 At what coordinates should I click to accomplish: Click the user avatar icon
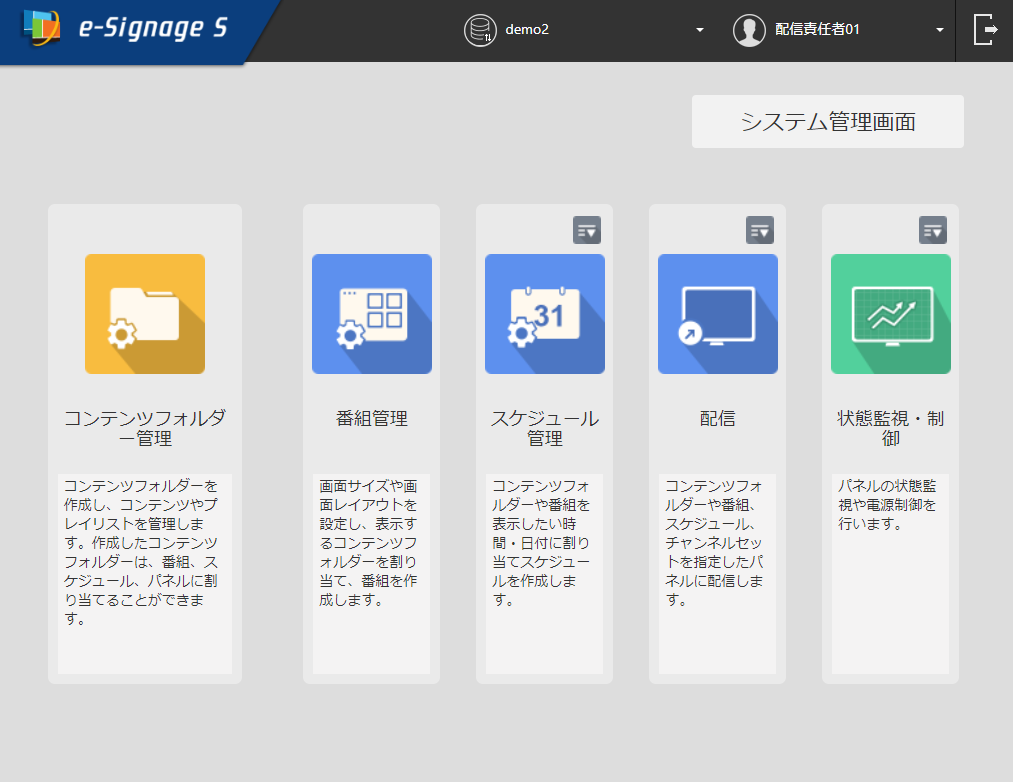pyautogui.click(x=749, y=30)
